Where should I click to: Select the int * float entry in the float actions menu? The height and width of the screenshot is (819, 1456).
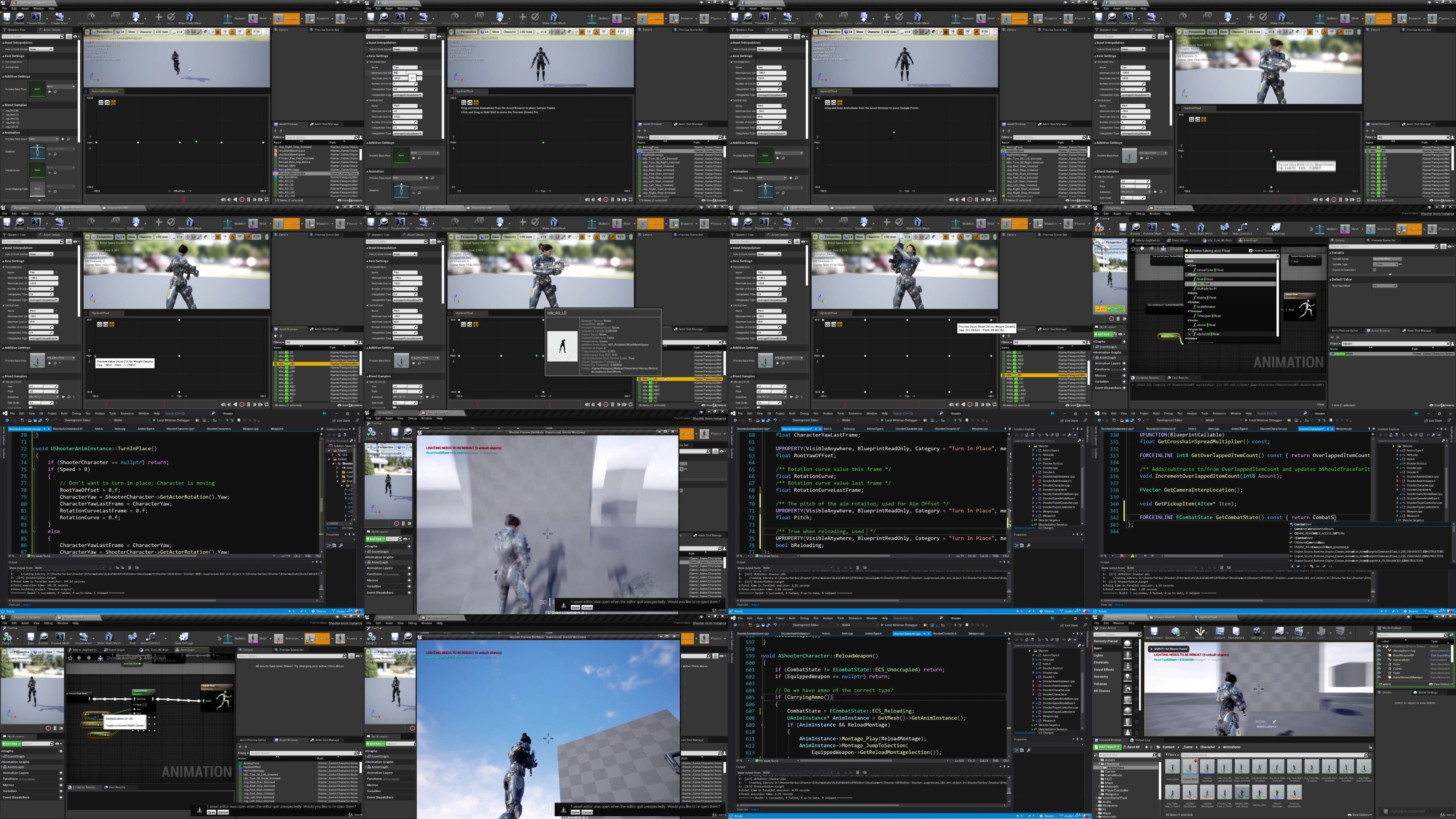1230,284
